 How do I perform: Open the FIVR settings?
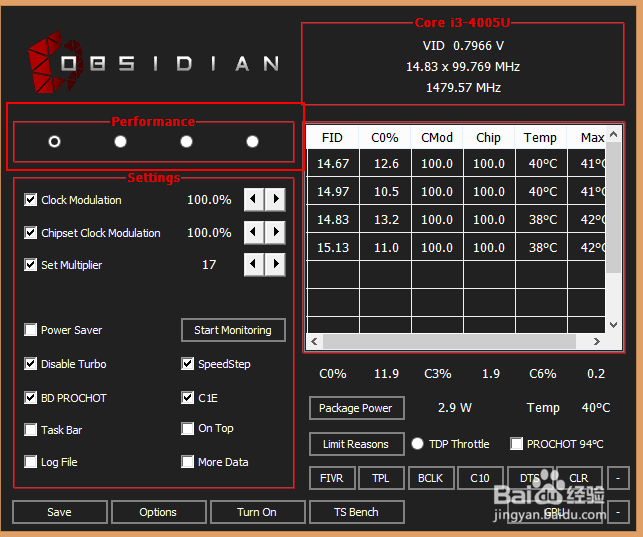pos(332,478)
